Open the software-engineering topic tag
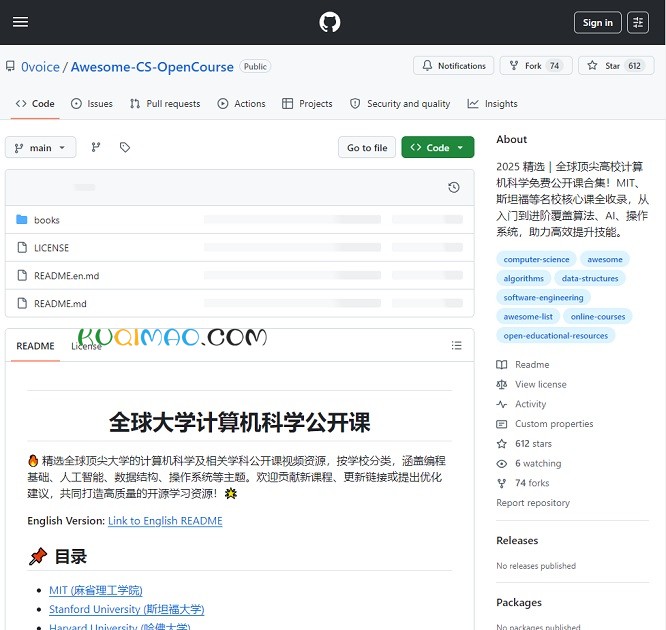The width and height of the screenshot is (666, 630). (x=543, y=297)
